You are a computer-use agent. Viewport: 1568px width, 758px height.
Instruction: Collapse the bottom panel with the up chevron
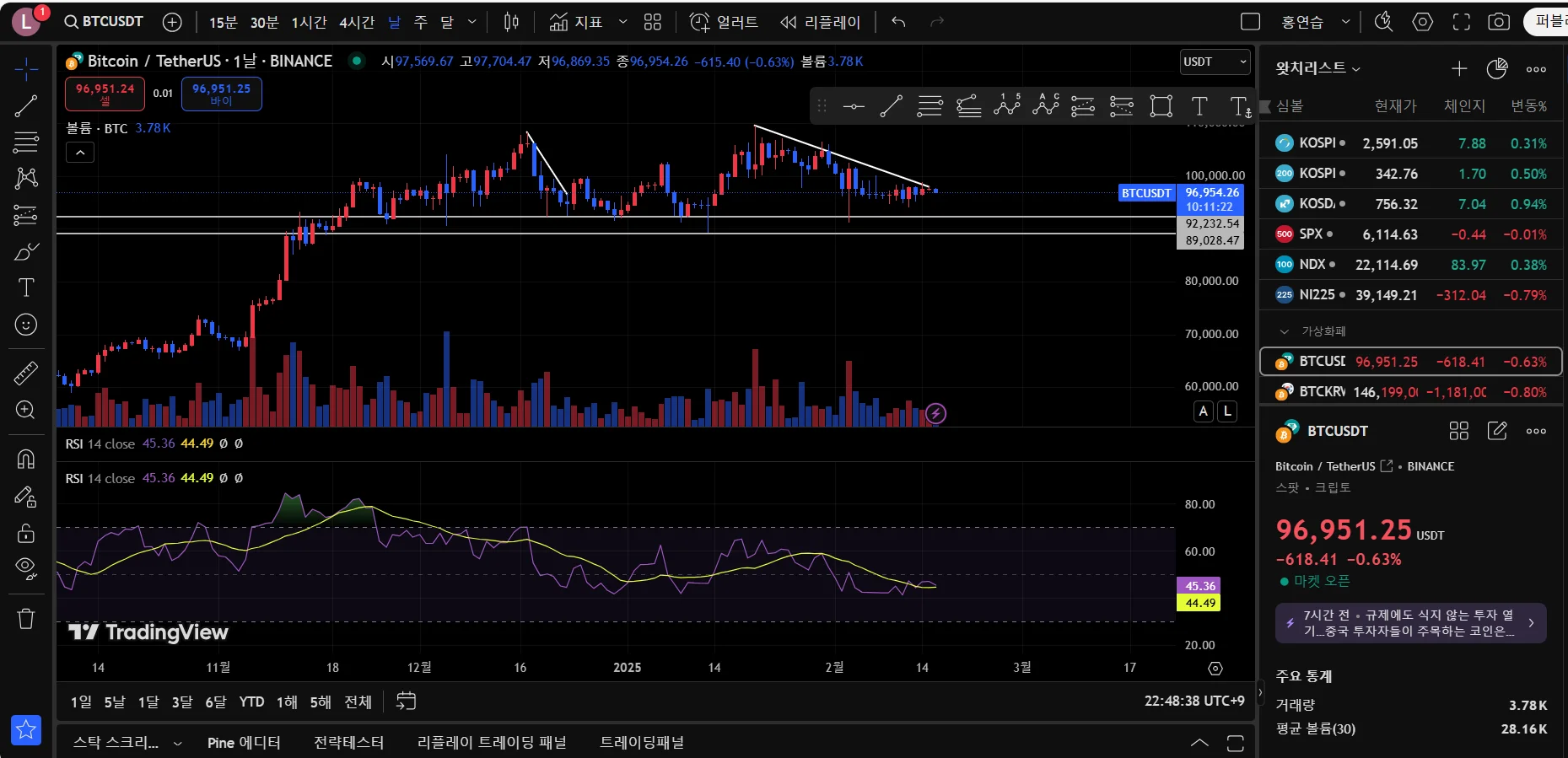1199,743
